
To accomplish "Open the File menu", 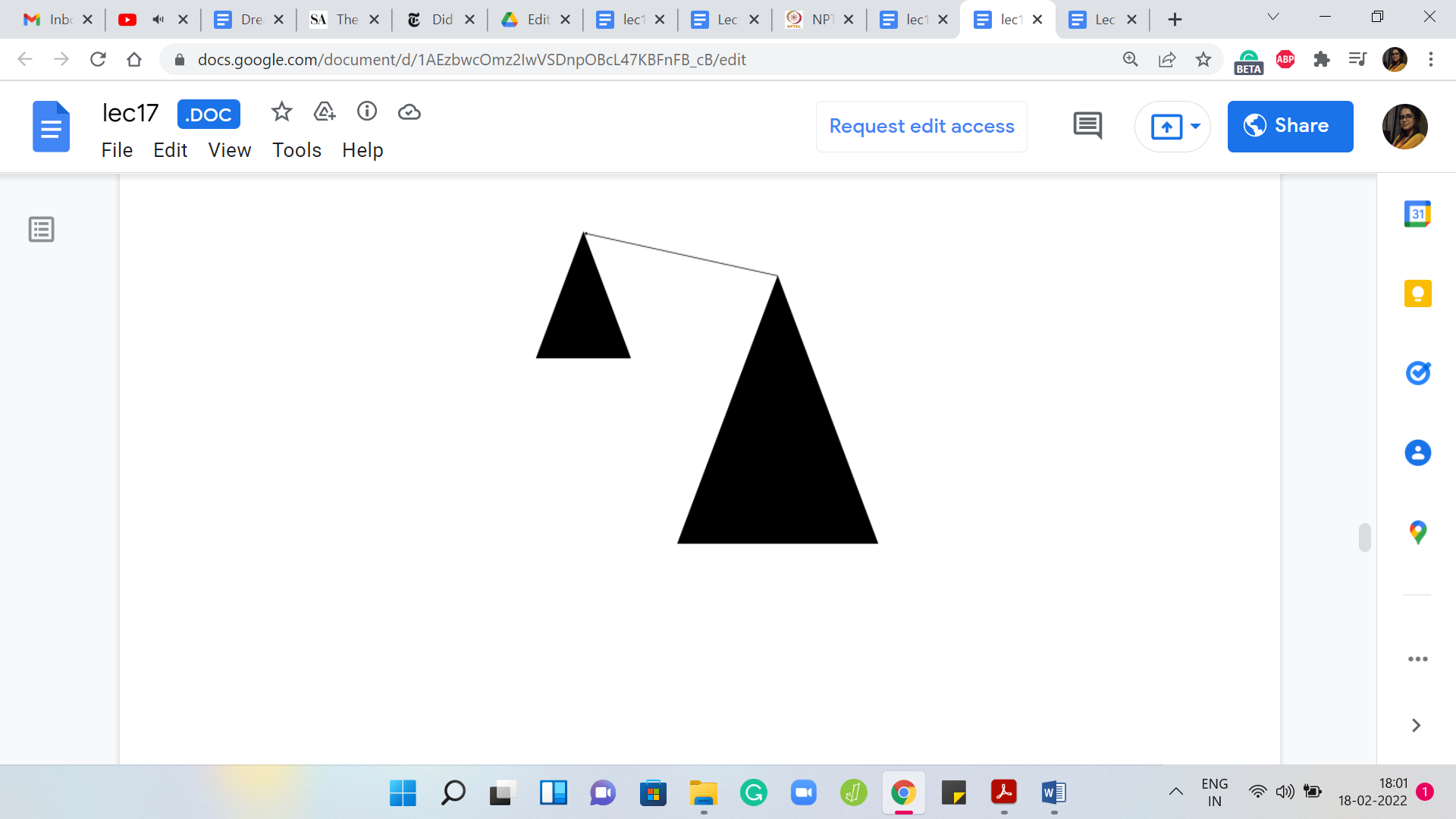I will point(117,150).
